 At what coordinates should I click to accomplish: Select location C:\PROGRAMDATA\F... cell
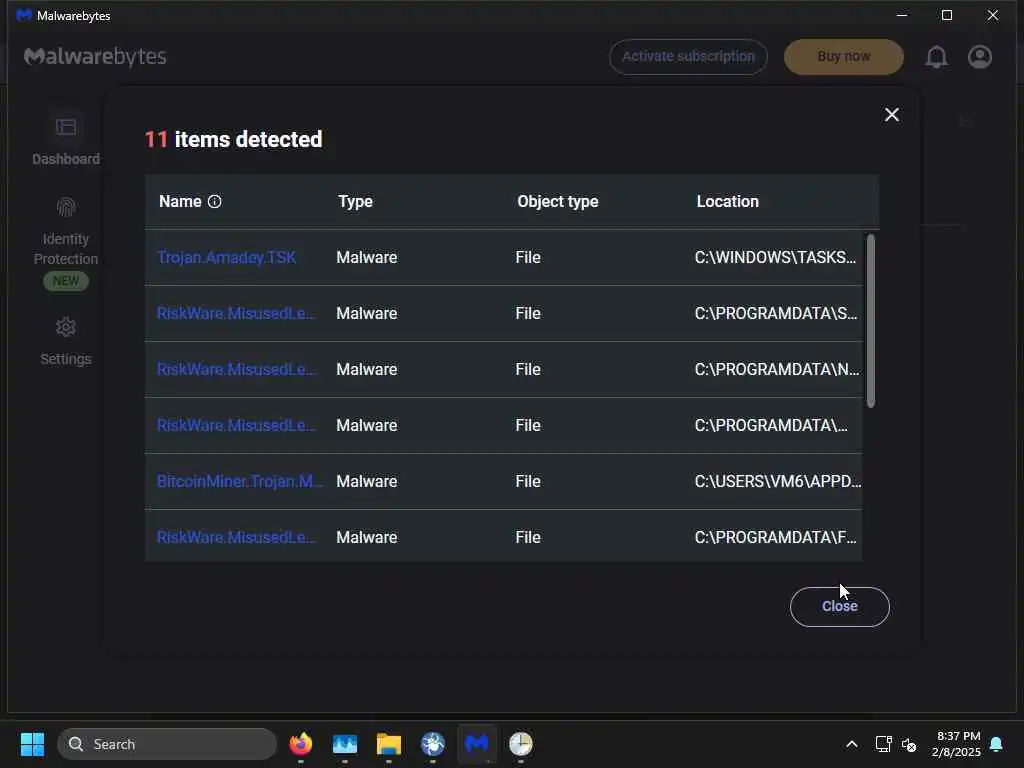775,537
